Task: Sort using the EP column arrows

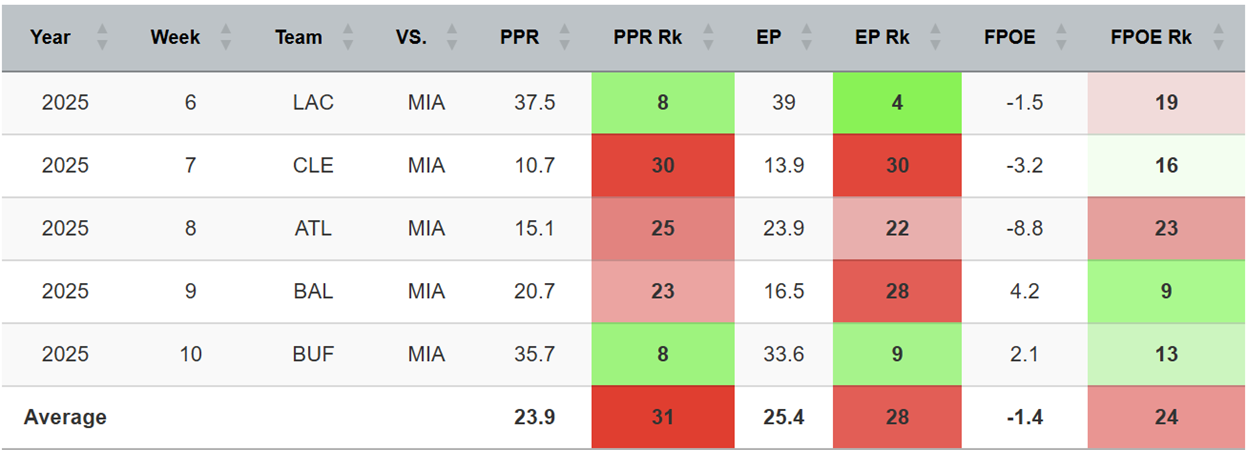Action: pyautogui.click(x=805, y=38)
